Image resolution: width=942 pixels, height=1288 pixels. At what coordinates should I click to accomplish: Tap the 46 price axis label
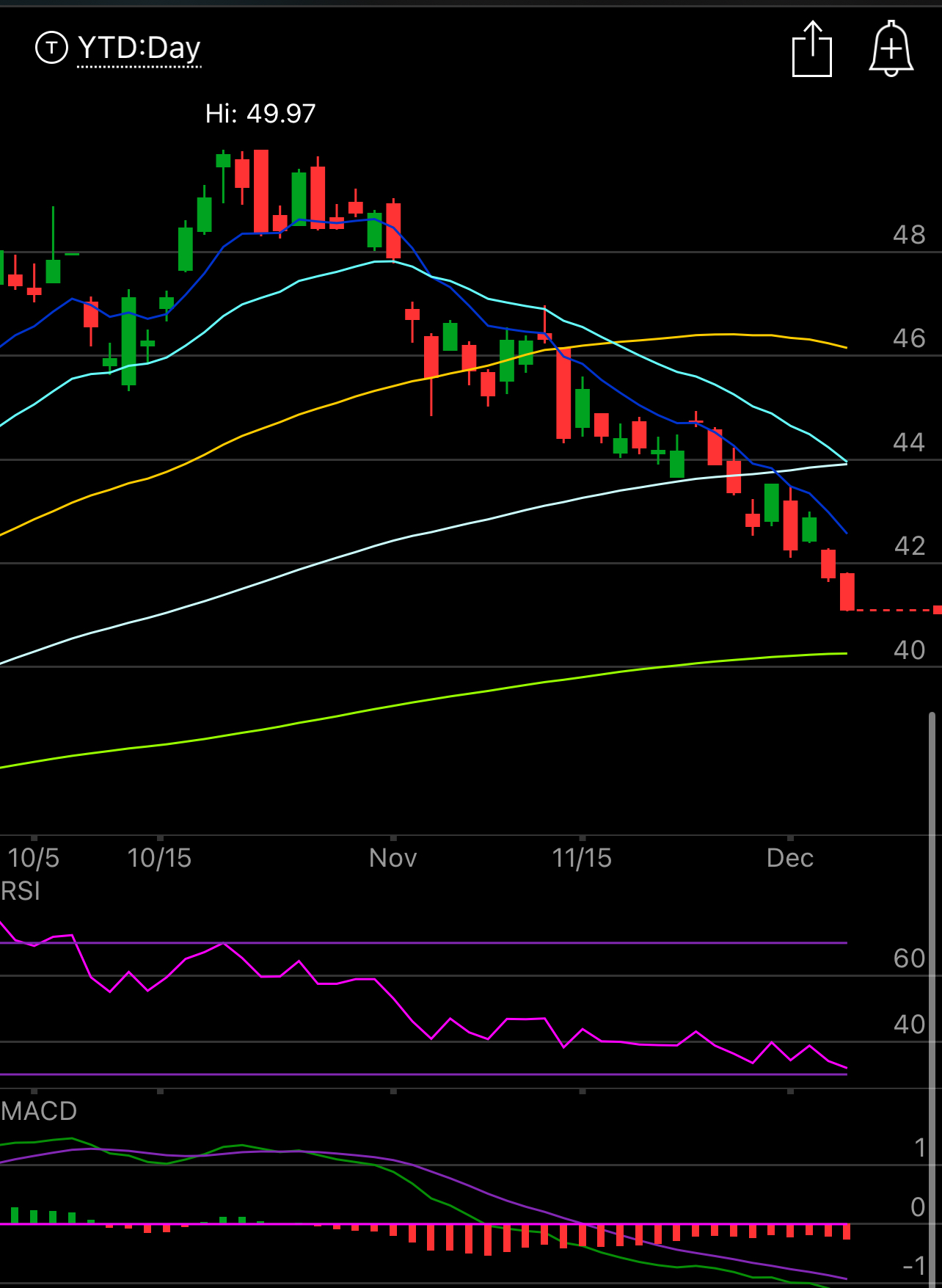coord(909,338)
